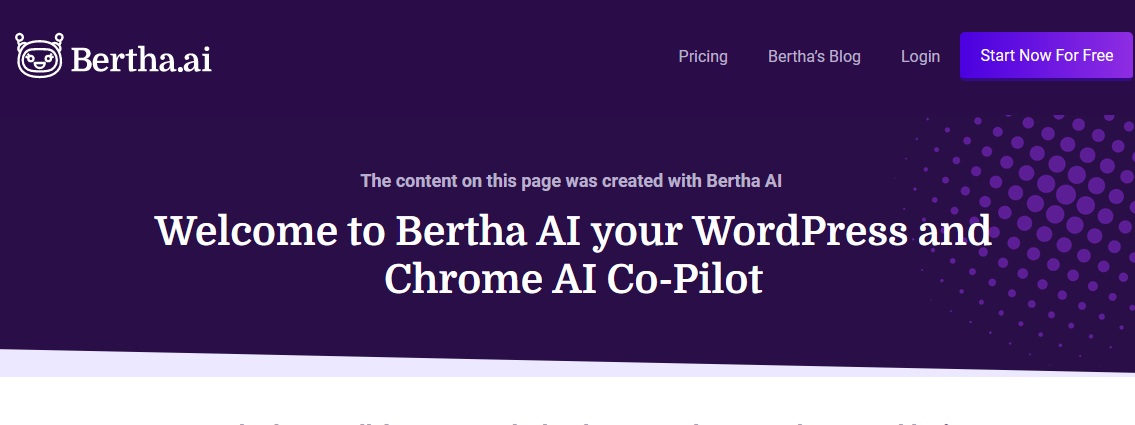Viewport: 1135px width, 425px height.
Task: Open the Pricing page
Action: tap(703, 56)
